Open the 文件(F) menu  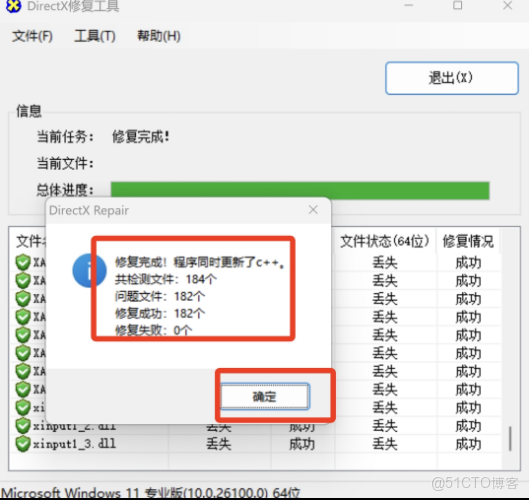[32, 36]
